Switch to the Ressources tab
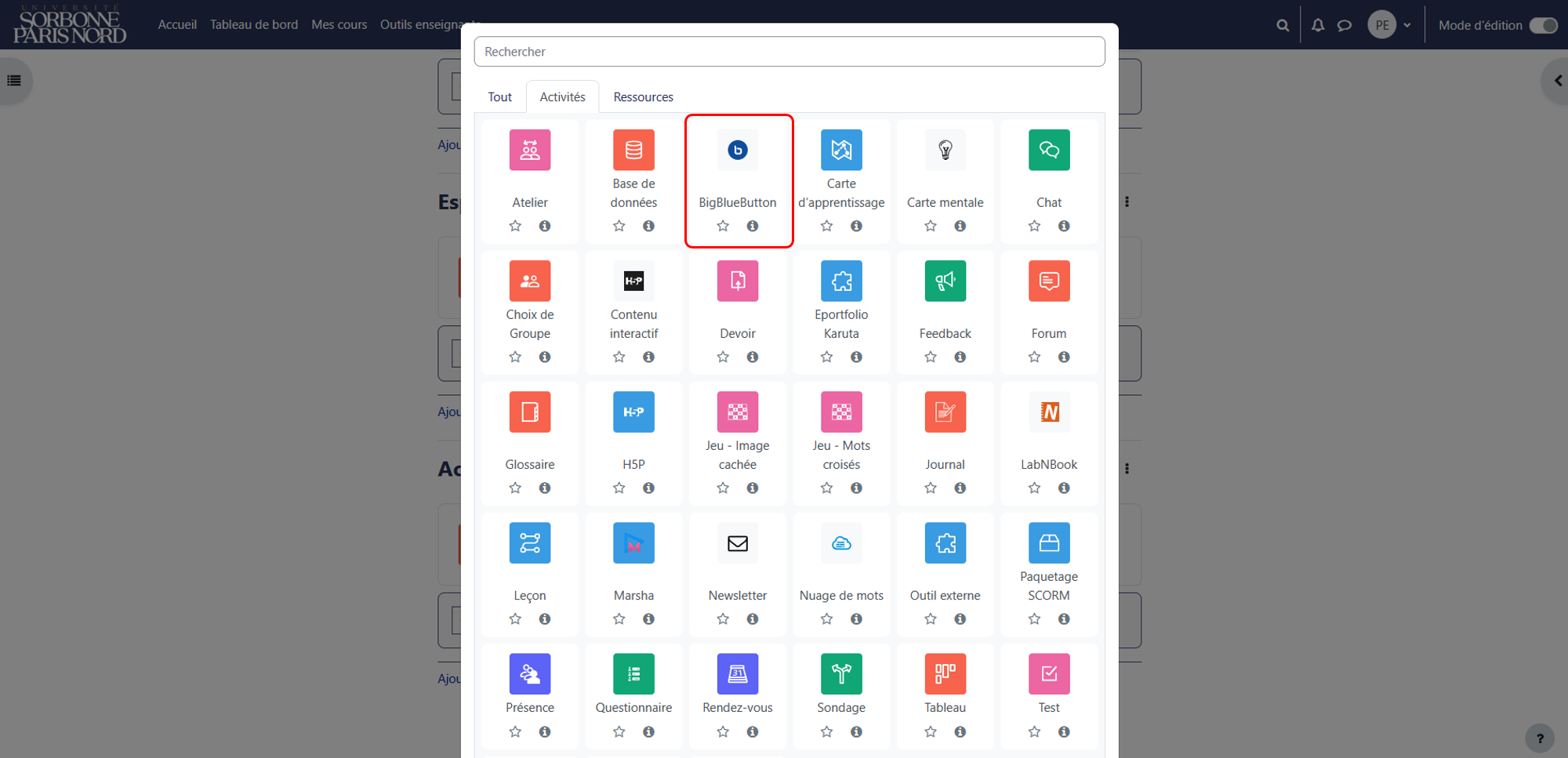The image size is (1568, 758). coord(643,97)
